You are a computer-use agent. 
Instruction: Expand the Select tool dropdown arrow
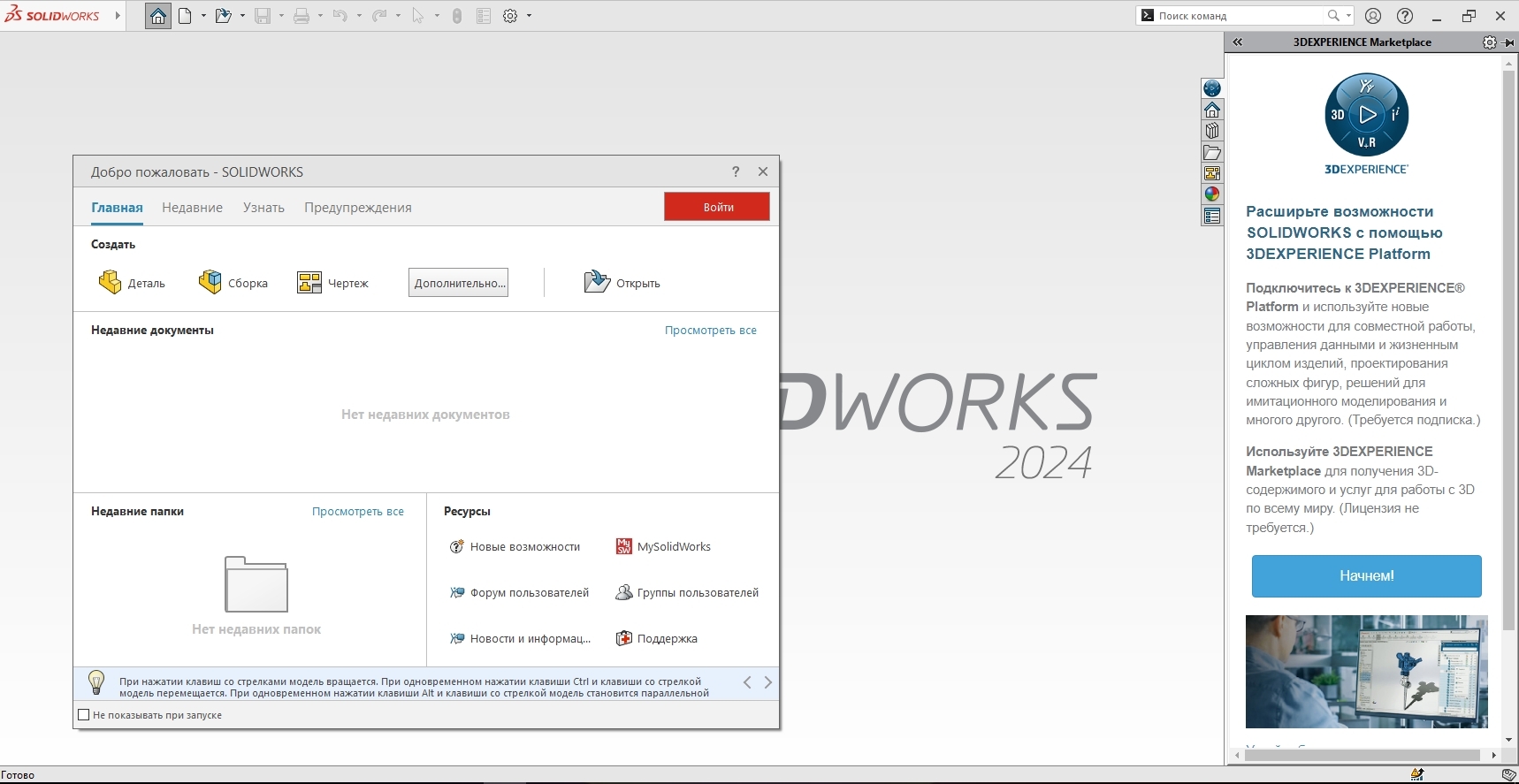[x=437, y=16]
